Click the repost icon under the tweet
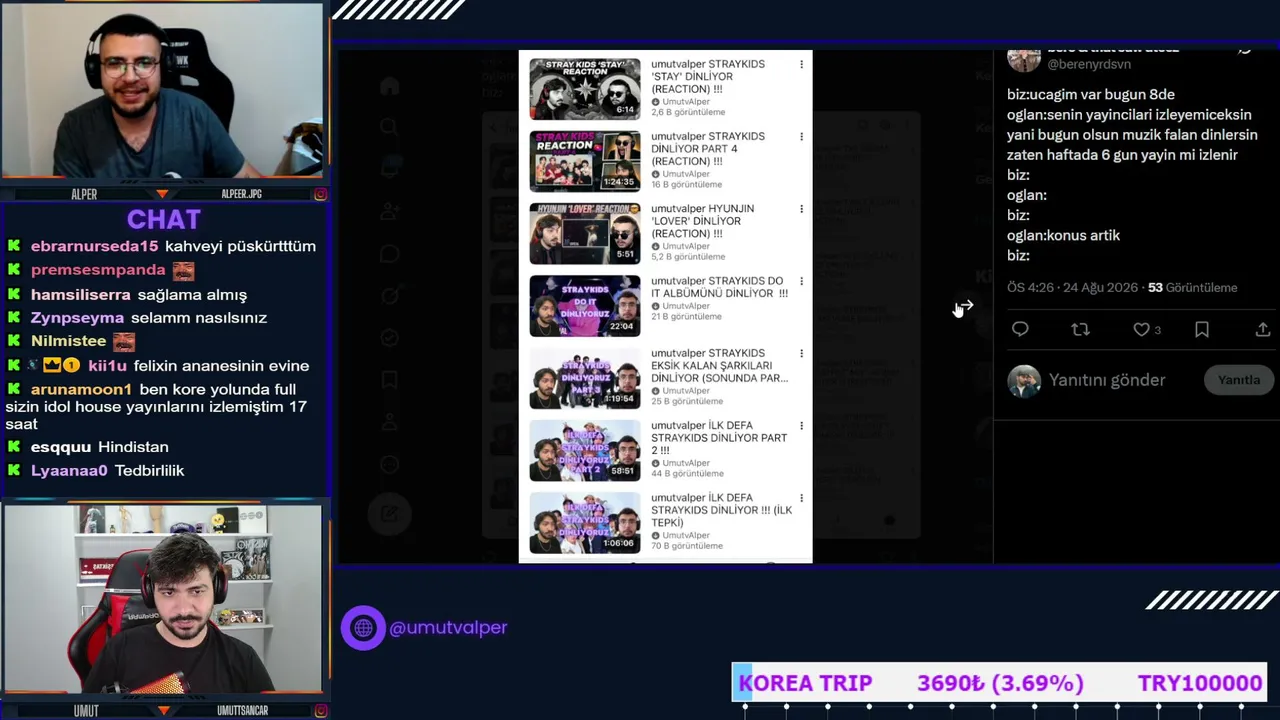1280x720 pixels. [1080, 329]
